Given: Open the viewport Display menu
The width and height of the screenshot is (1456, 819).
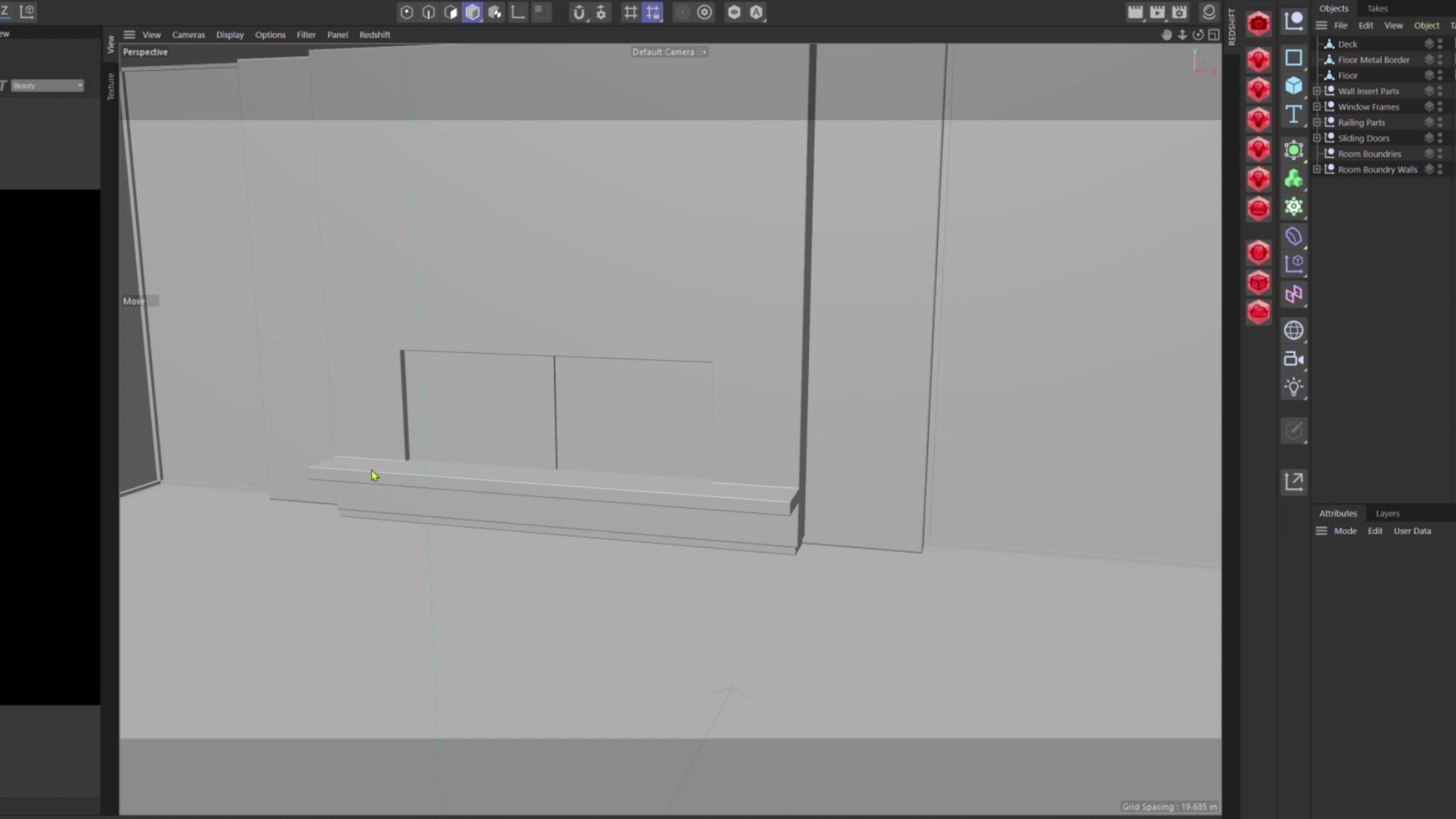Looking at the screenshot, I should (230, 35).
